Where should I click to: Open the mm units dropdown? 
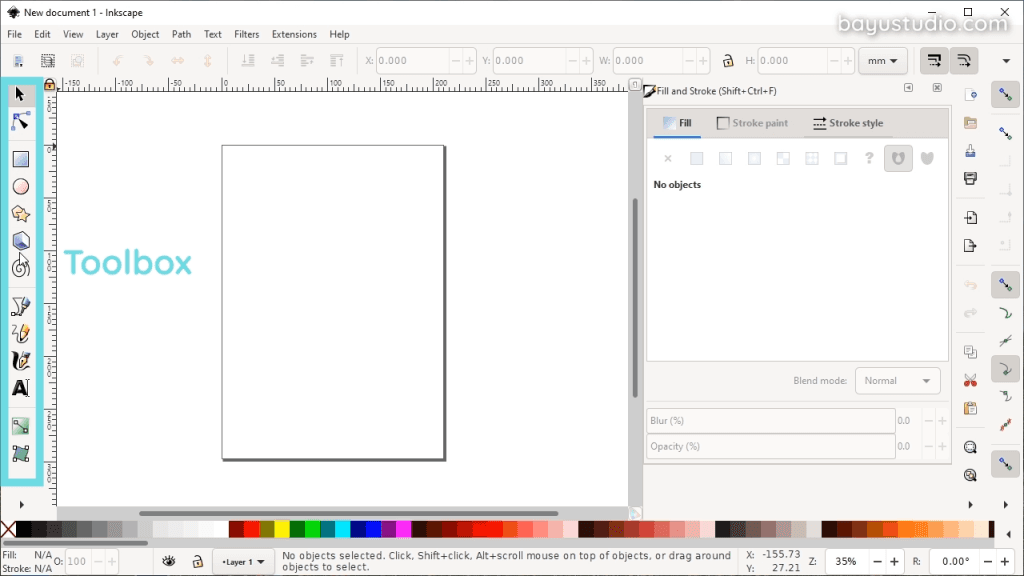(x=882, y=61)
